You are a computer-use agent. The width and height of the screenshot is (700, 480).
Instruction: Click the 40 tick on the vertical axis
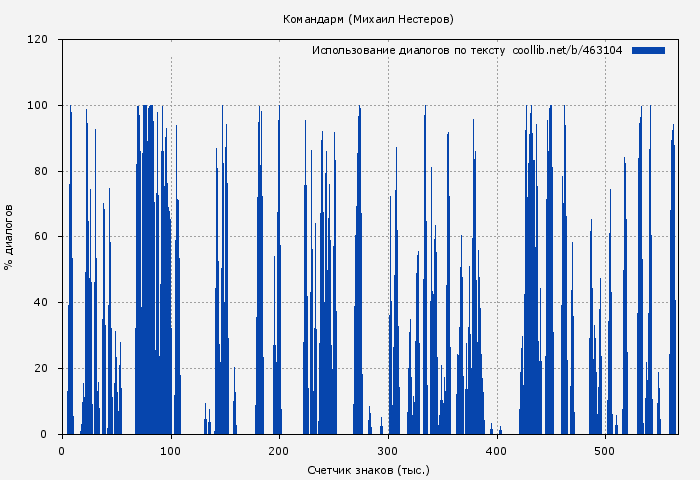[x=41, y=303]
